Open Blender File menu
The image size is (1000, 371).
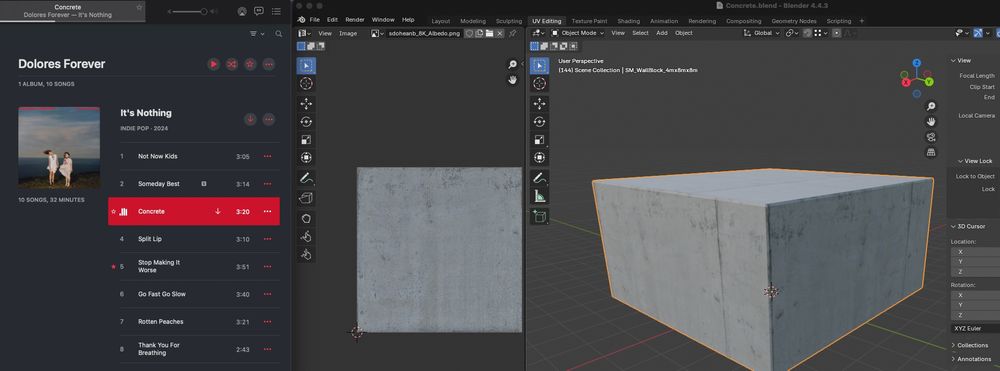click(314, 20)
